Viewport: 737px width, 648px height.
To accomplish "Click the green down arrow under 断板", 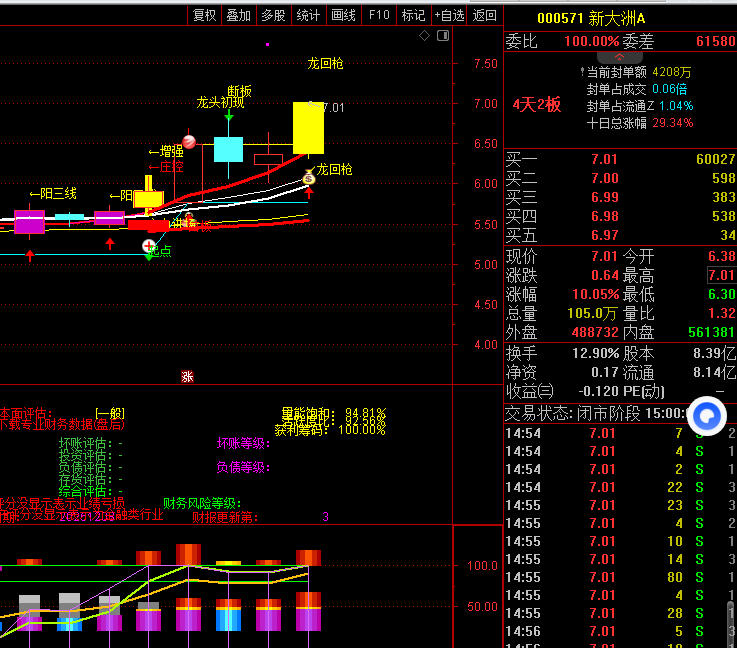I will (229, 117).
